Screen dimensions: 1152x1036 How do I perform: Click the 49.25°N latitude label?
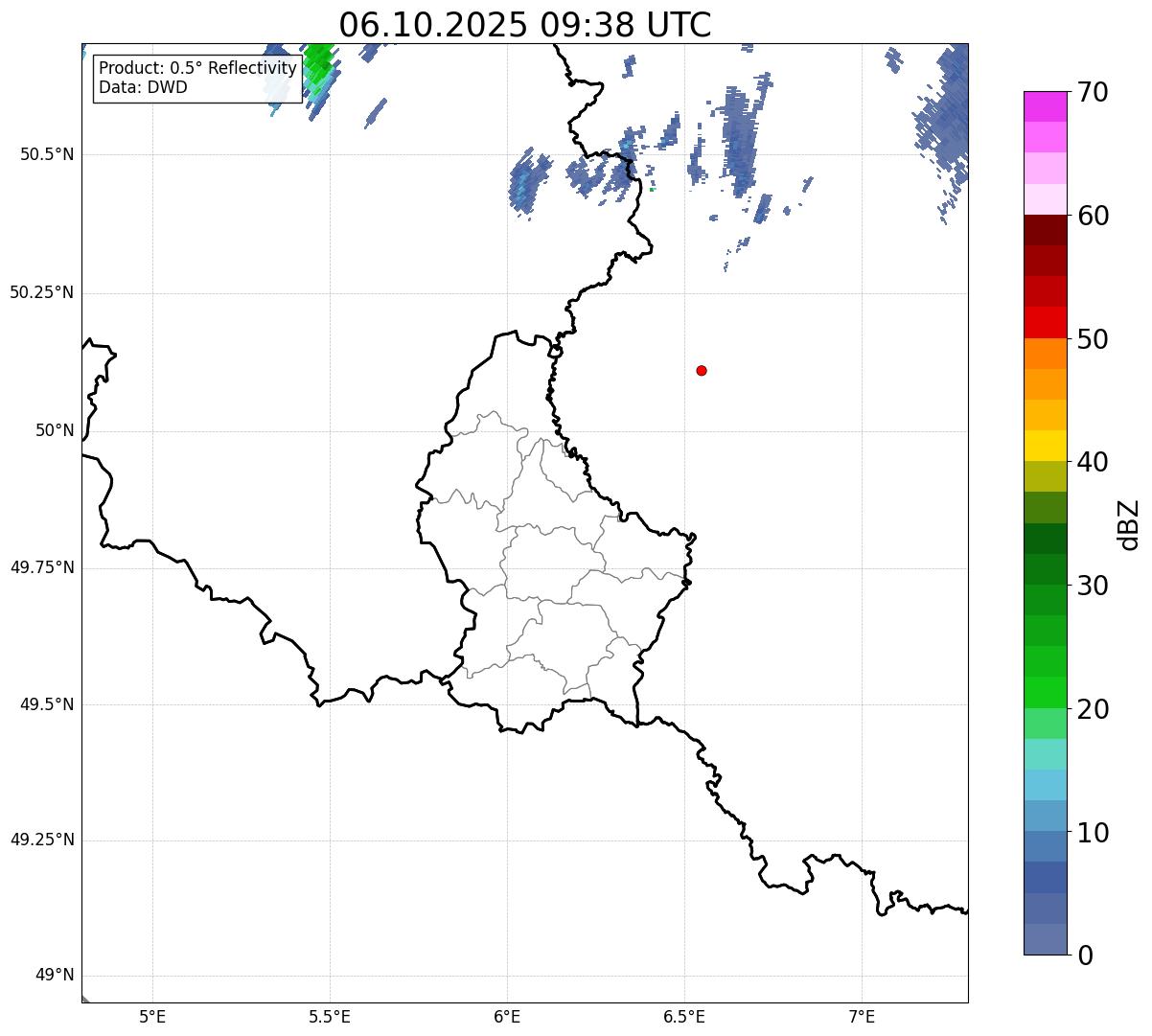point(42,840)
